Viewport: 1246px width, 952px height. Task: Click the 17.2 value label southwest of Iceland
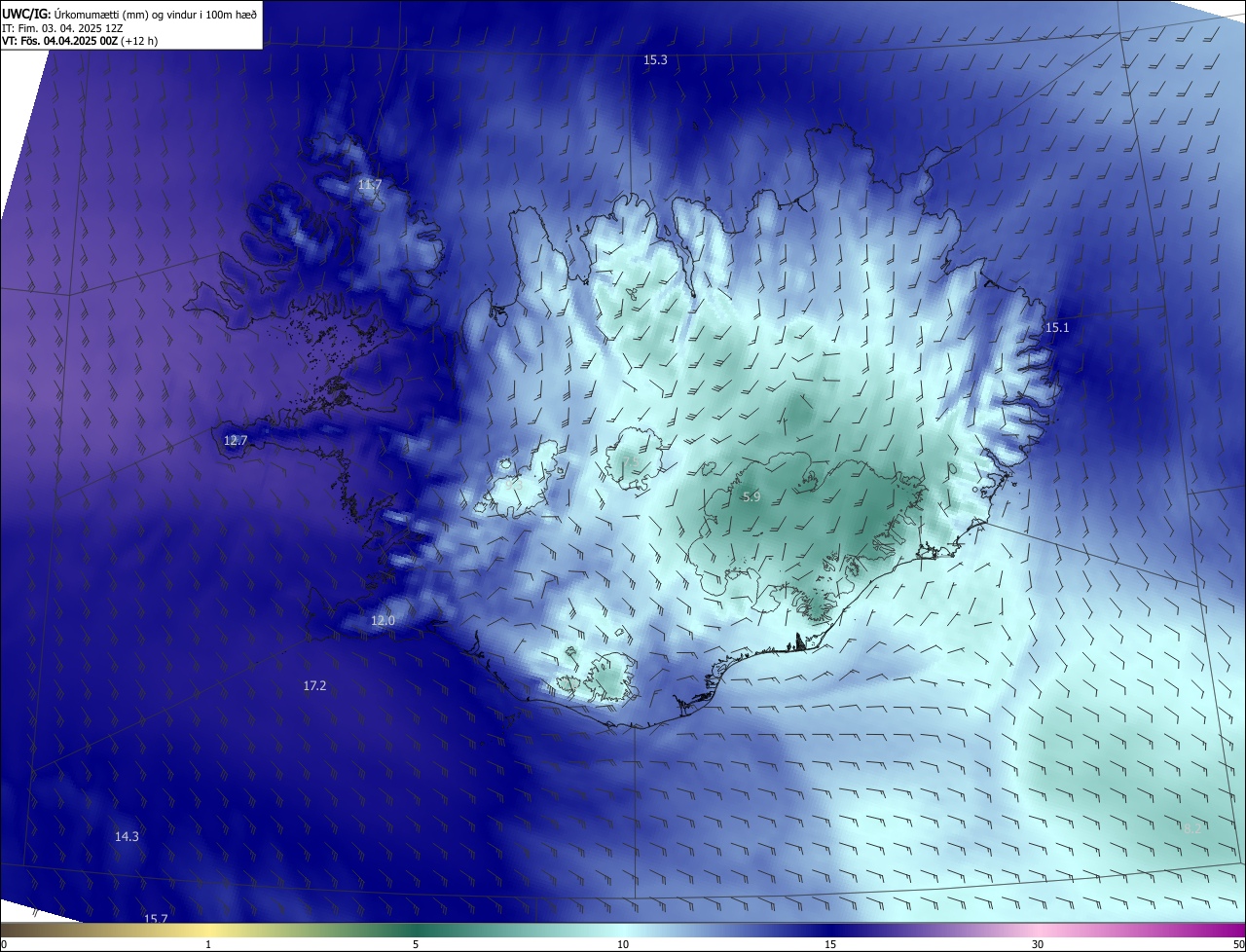(x=314, y=686)
